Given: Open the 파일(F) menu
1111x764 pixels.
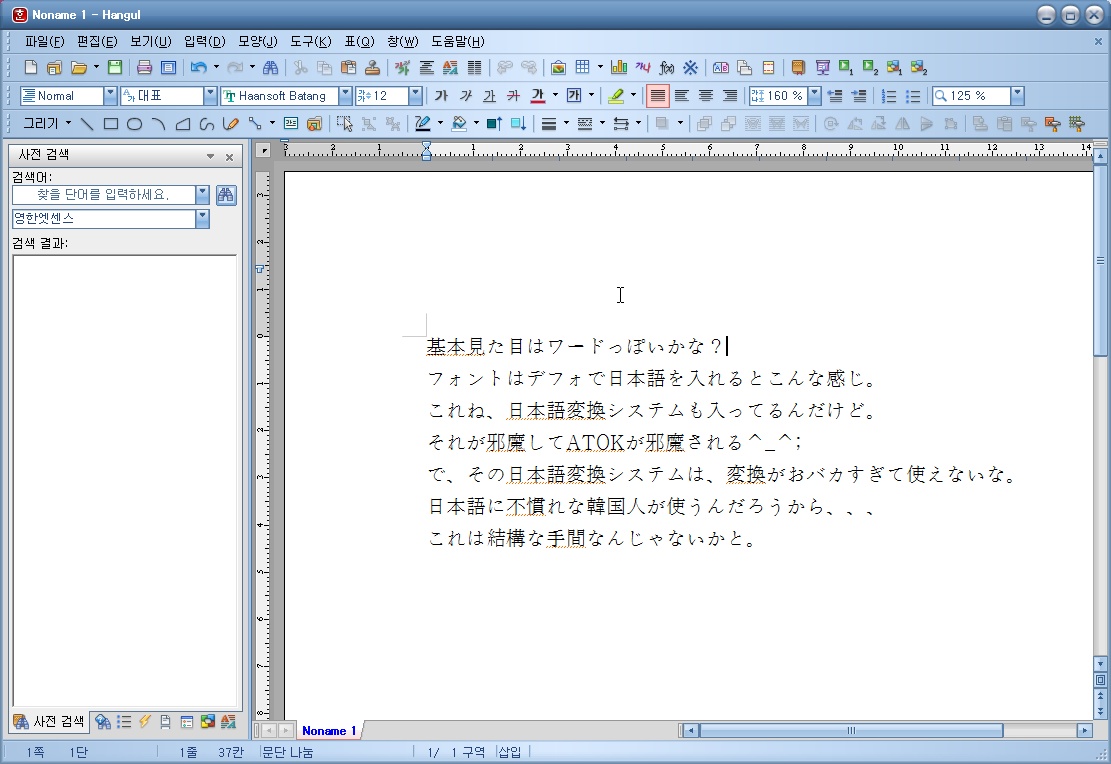Looking at the screenshot, I should [x=45, y=42].
